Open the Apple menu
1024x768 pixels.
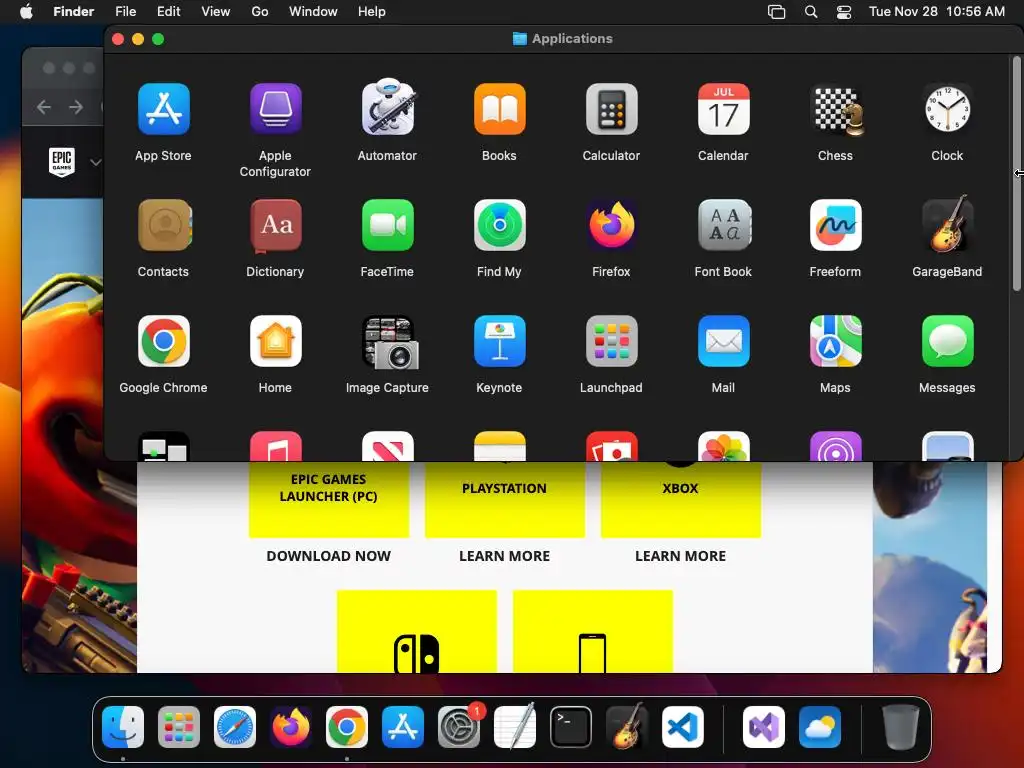coord(26,11)
